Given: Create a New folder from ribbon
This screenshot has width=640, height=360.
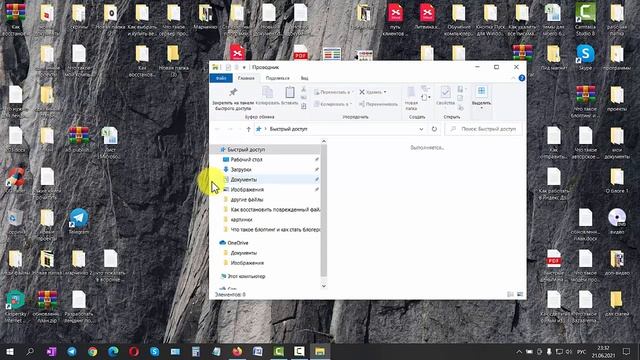Looking at the screenshot, I should (411, 98).
